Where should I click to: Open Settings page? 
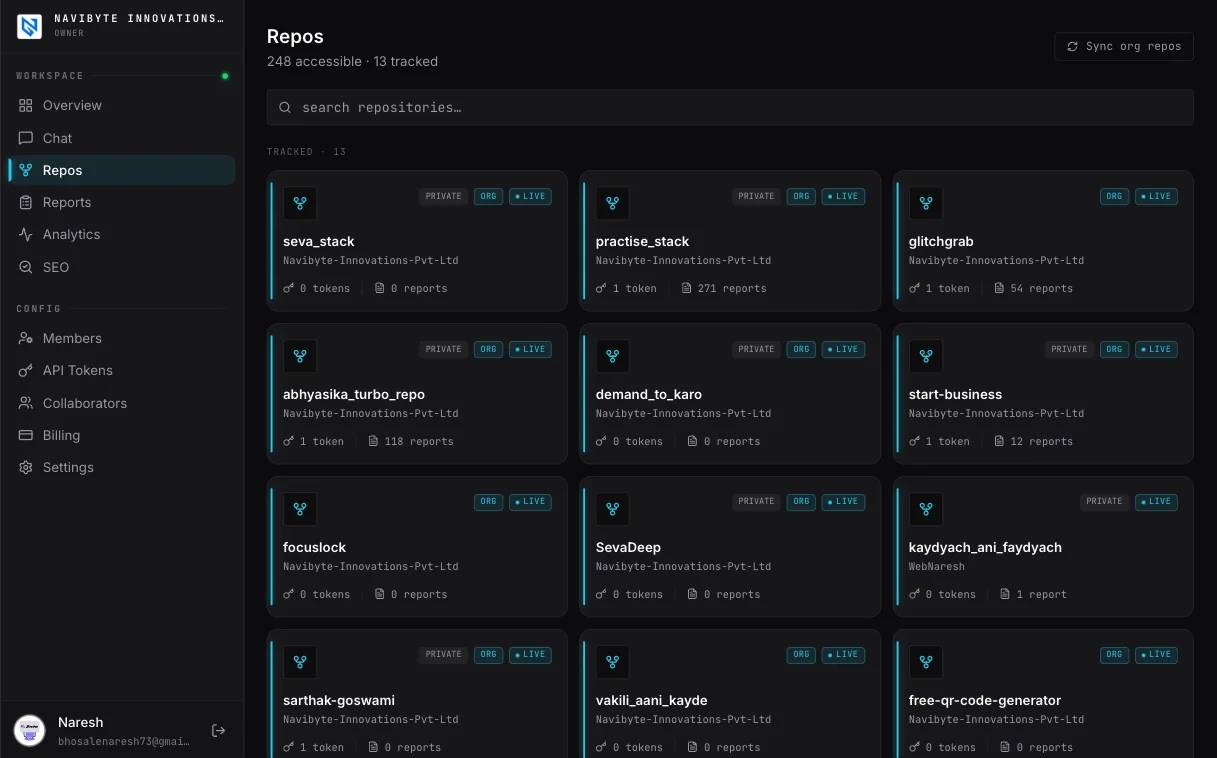pyautogui.click(x=121, y=467)
